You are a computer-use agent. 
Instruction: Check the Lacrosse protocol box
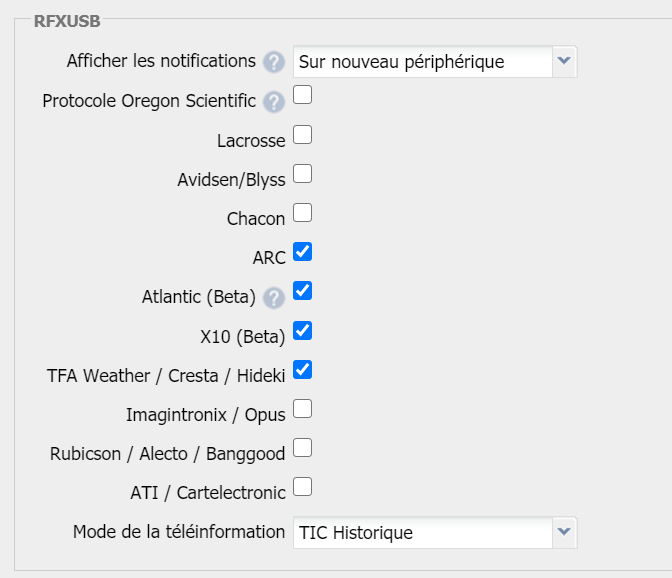coord(302,135)
